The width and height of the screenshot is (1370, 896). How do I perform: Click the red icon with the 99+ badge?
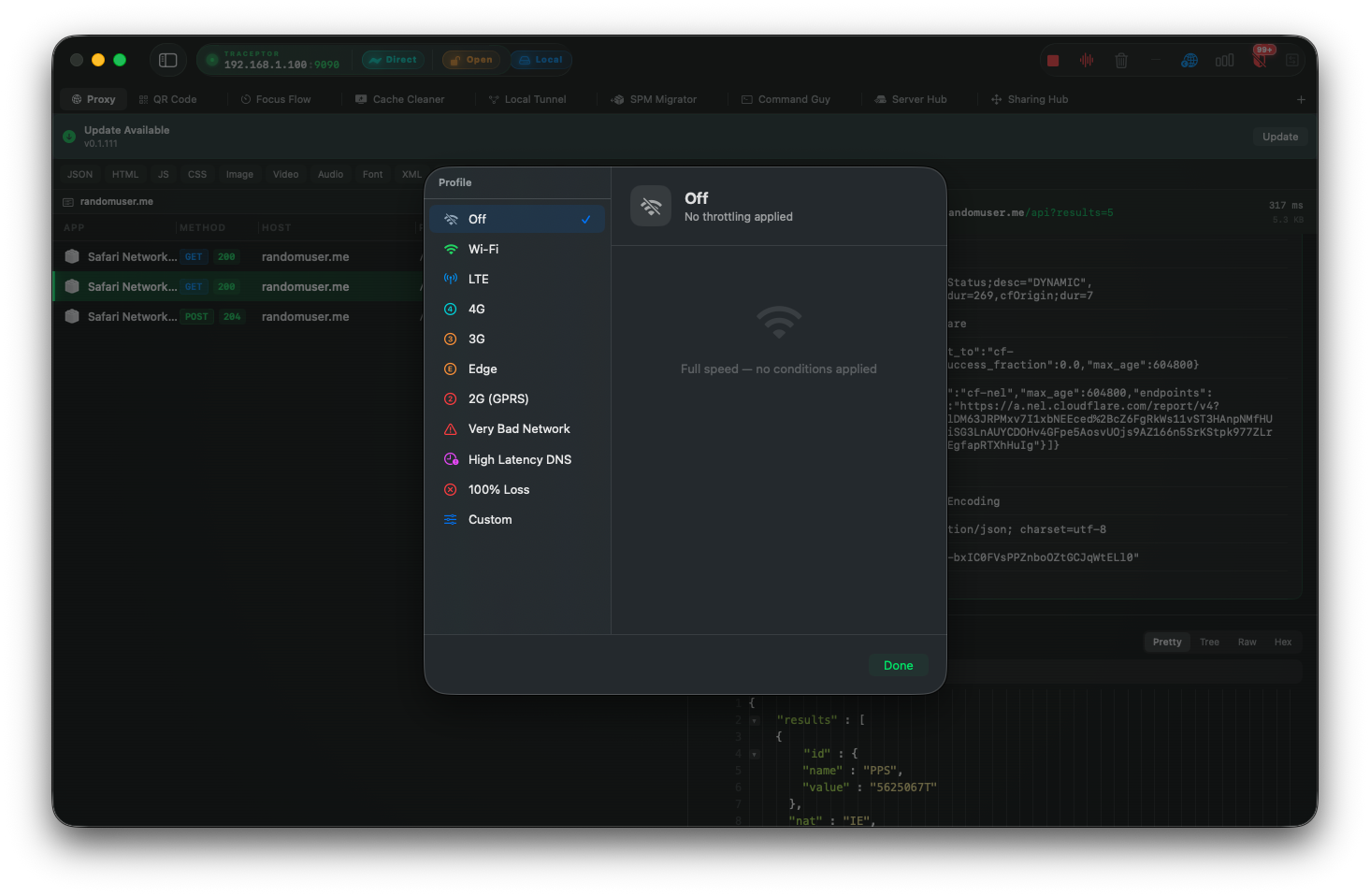[x=1260, y=60]
